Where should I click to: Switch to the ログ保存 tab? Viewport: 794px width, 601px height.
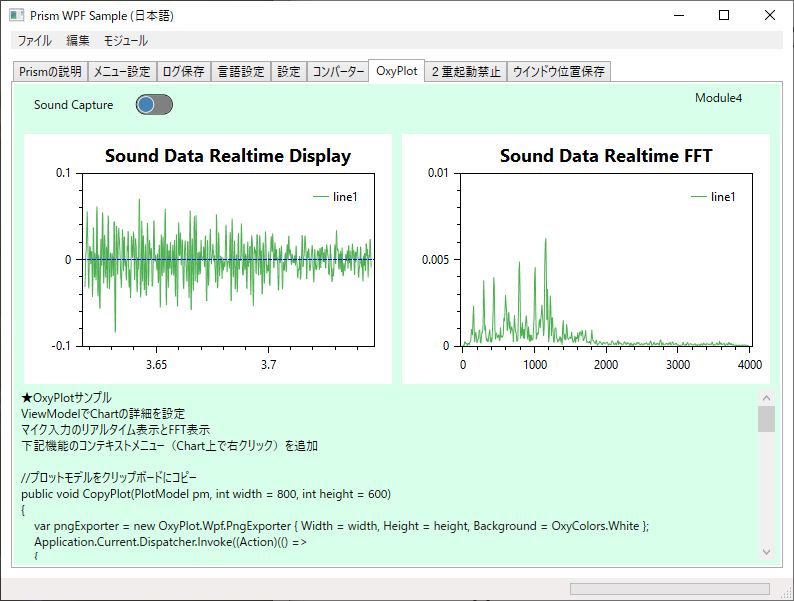[183, 71]
